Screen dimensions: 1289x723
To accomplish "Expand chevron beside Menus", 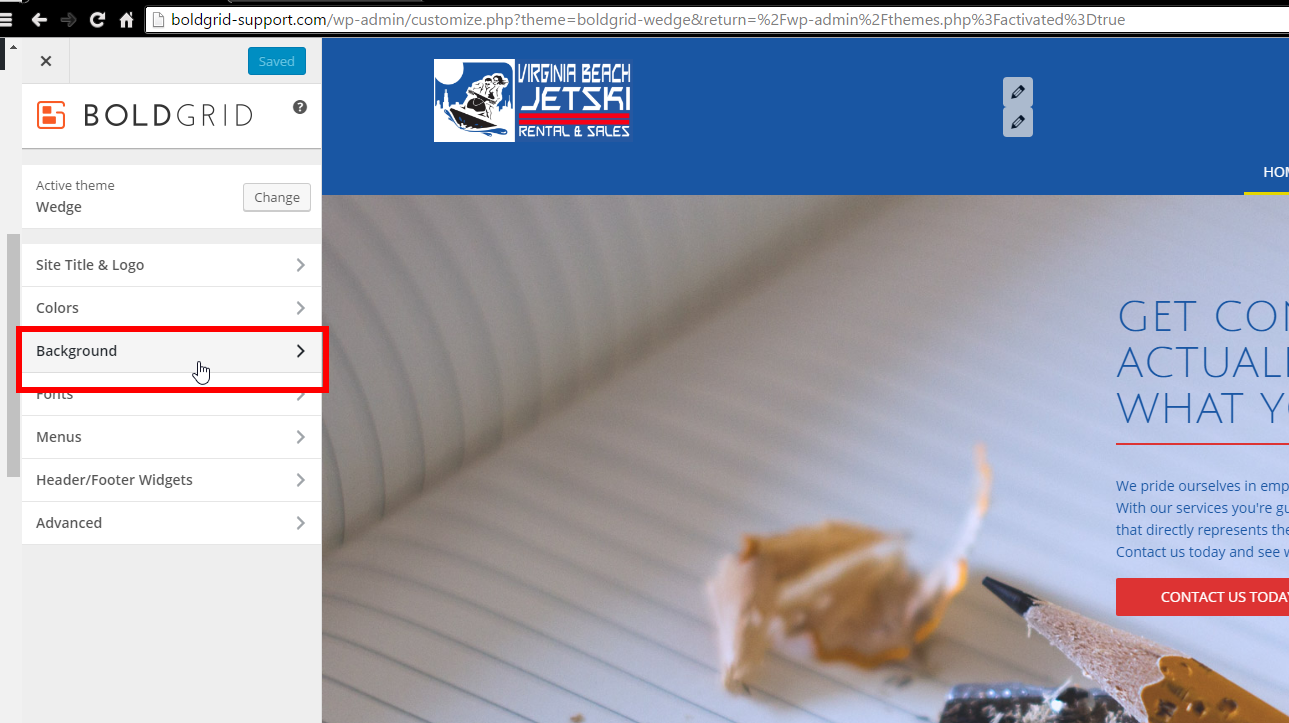I will pos(301,437).
